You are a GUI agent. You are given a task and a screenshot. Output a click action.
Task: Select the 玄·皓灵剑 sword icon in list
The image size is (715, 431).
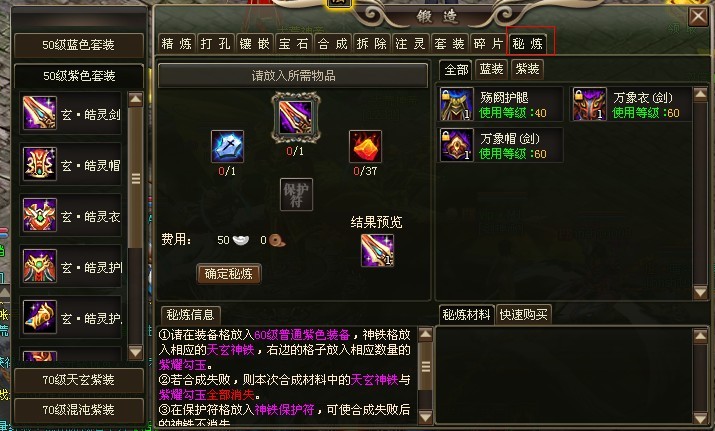40,113
